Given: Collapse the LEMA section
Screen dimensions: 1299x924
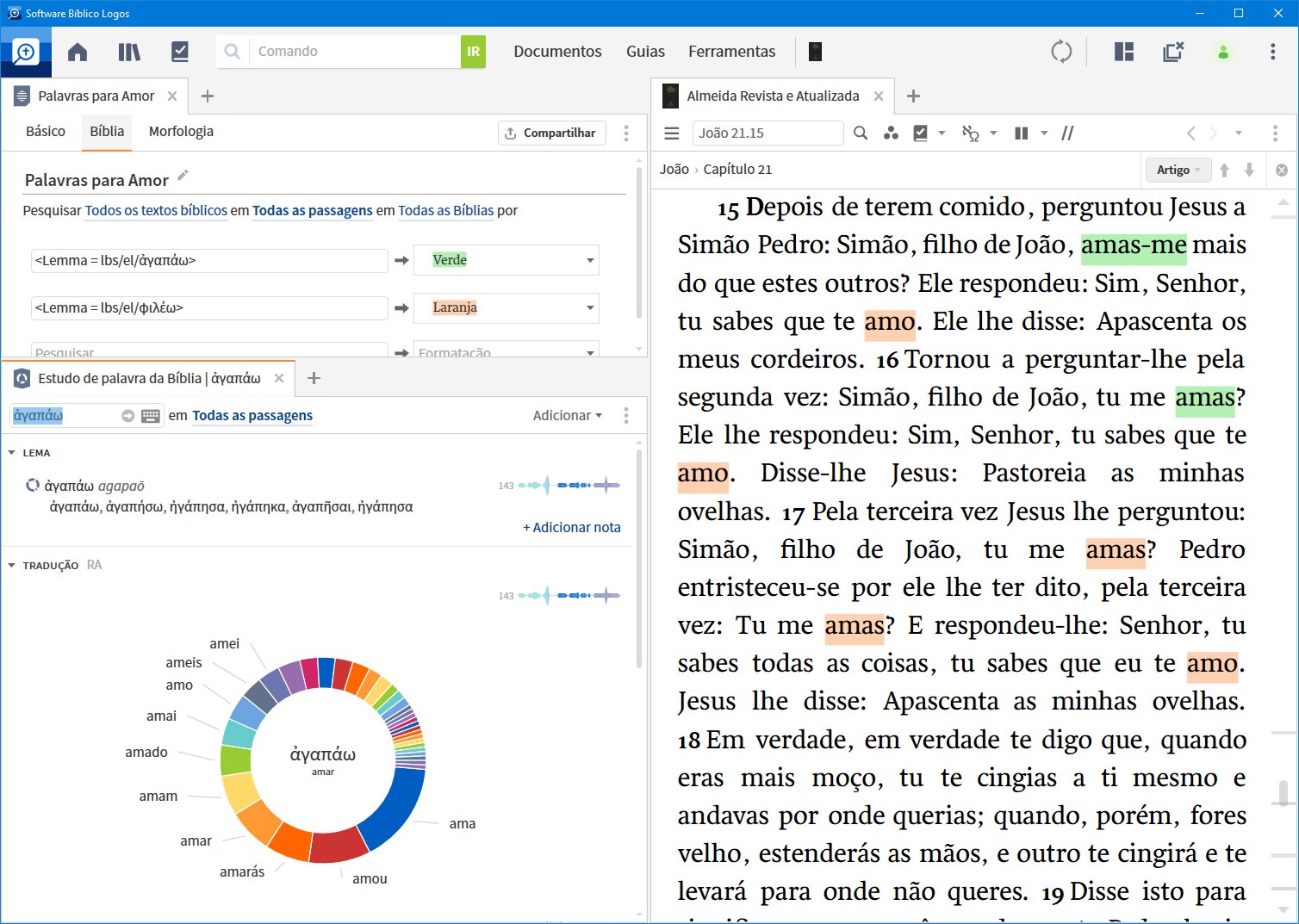Looking at the screenshot, I should [12, 452].
